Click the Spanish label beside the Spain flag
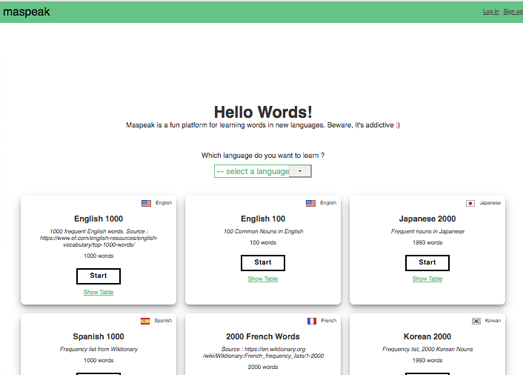 click(x=163, y=321)
